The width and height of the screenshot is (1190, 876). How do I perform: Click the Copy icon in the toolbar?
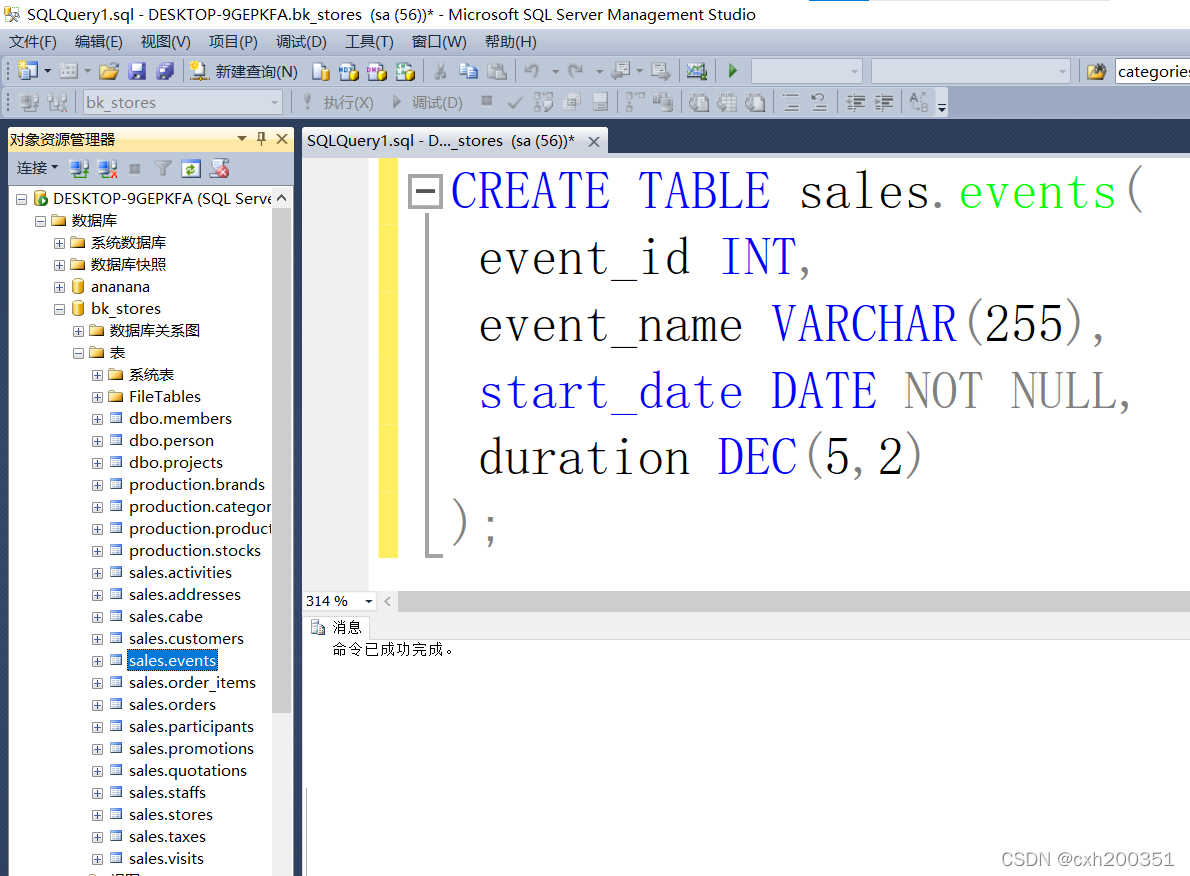[468, 71]
